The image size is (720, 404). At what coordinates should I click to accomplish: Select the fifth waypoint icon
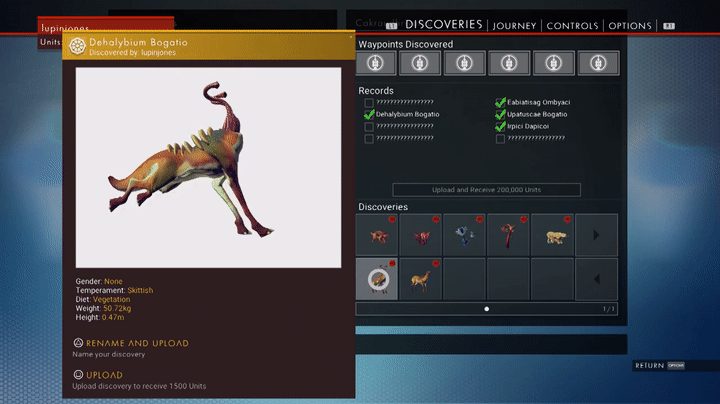pos(553,63)
